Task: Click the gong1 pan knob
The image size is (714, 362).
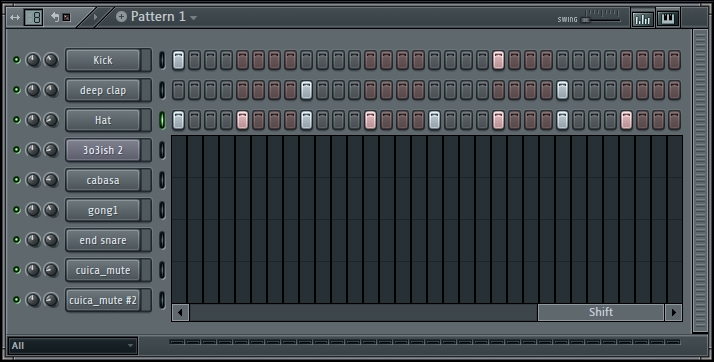Action: [33, 210]
